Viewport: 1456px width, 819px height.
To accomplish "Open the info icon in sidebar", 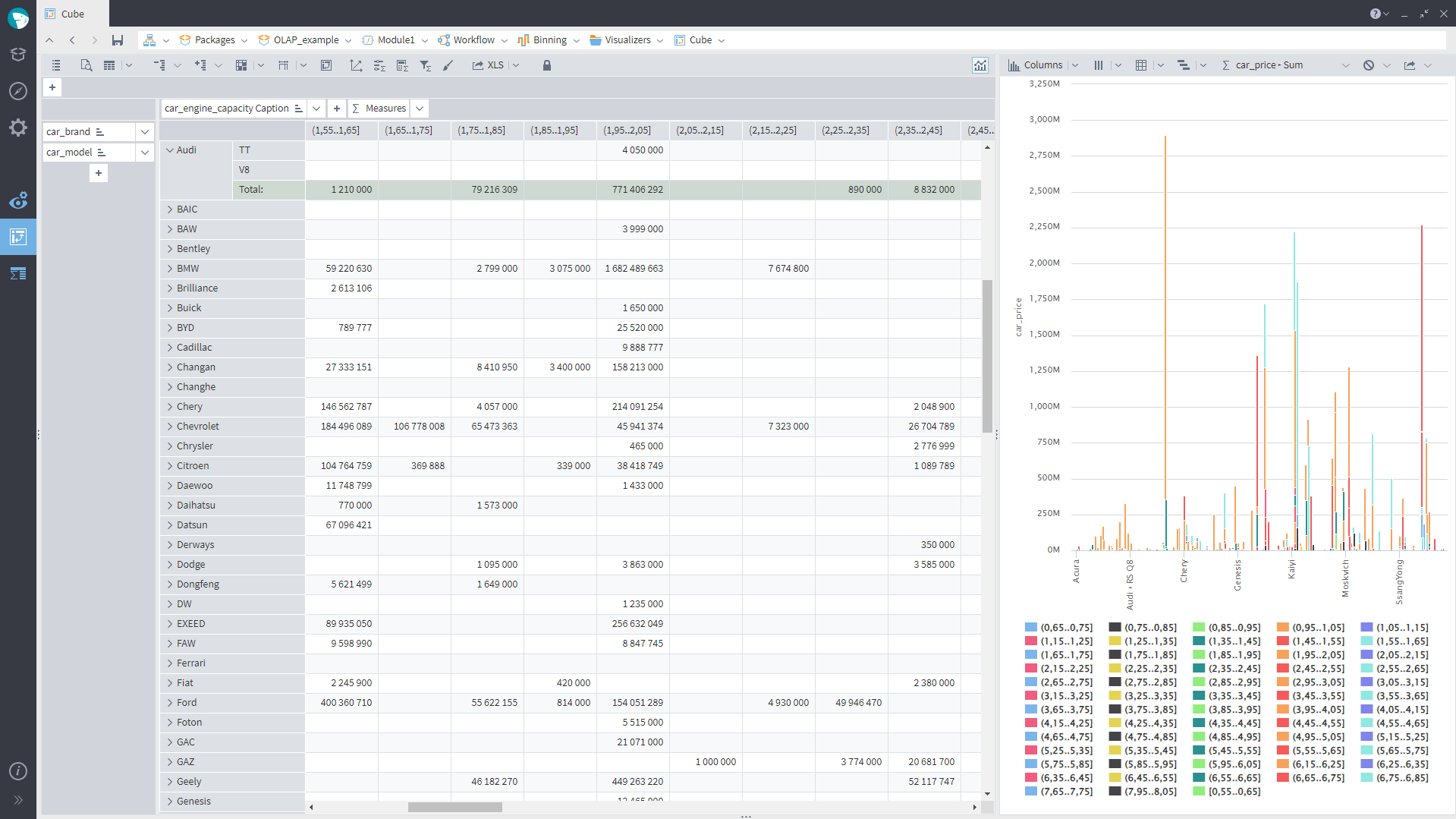I will pos(18,771).
